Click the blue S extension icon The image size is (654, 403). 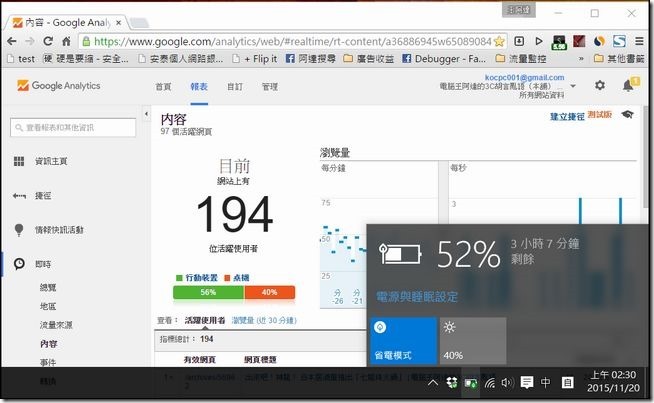619,41
